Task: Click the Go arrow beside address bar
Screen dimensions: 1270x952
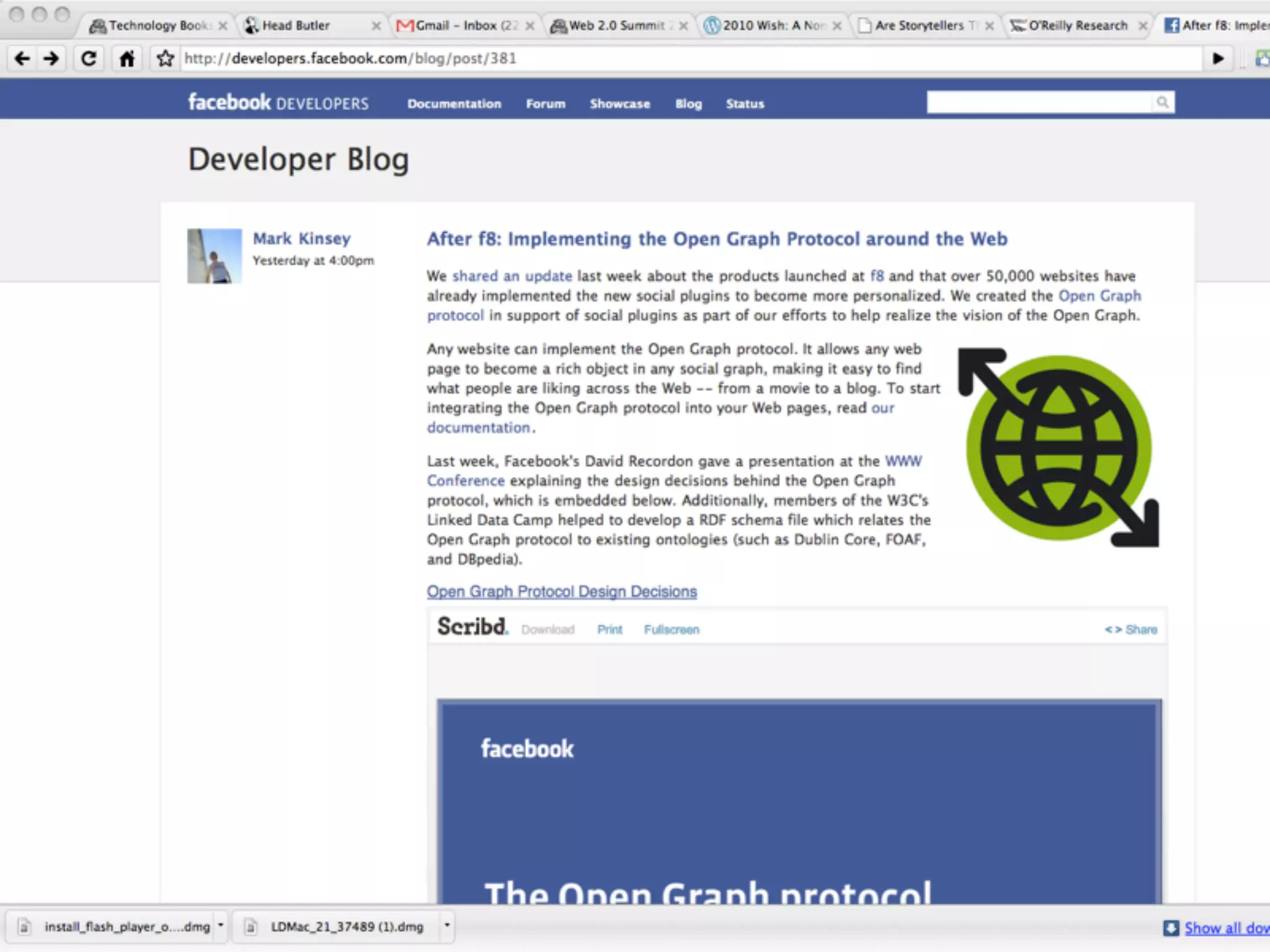Action: [x=1218, y=59]
